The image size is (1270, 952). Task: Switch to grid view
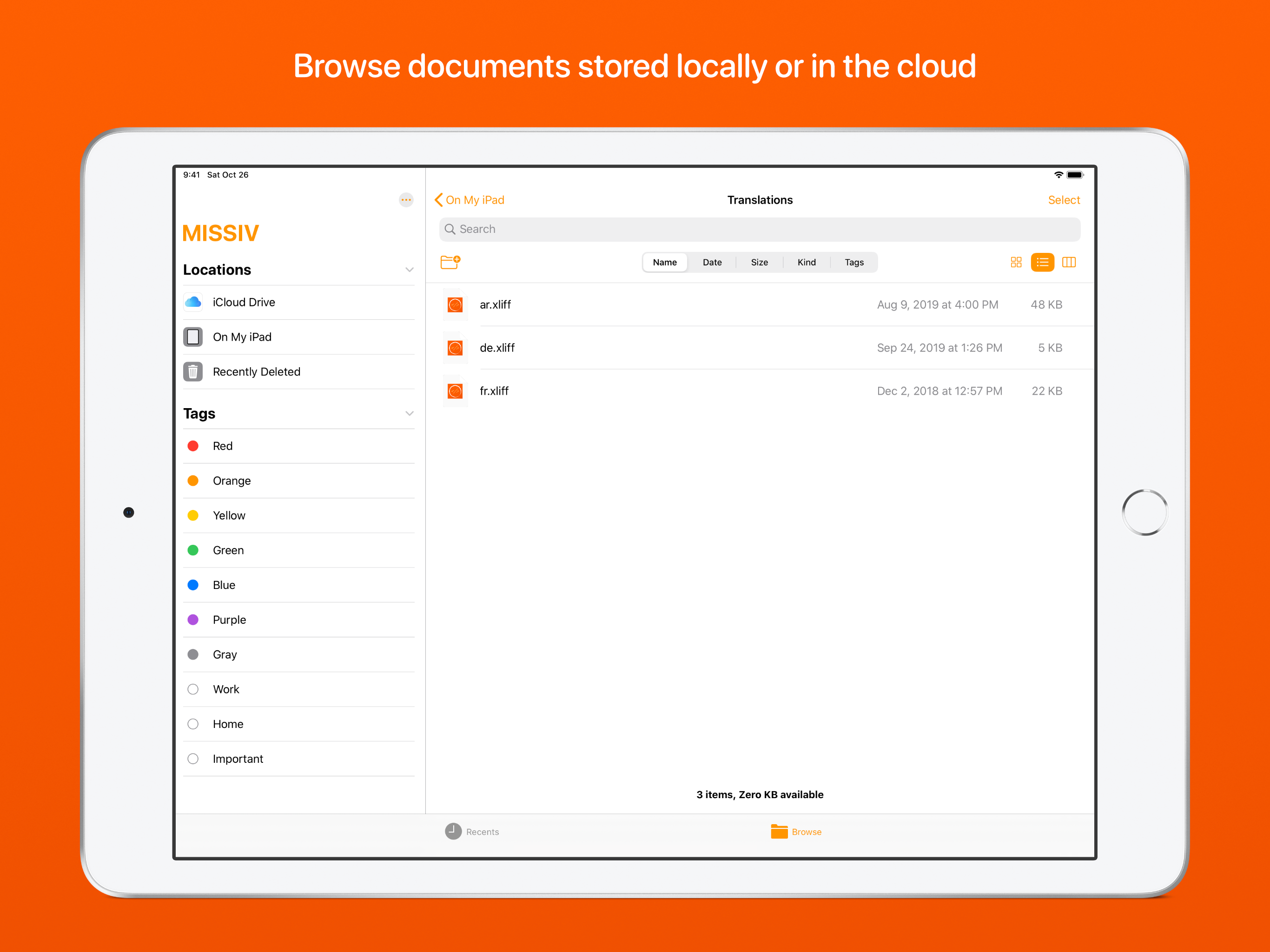coord(1016,262)
